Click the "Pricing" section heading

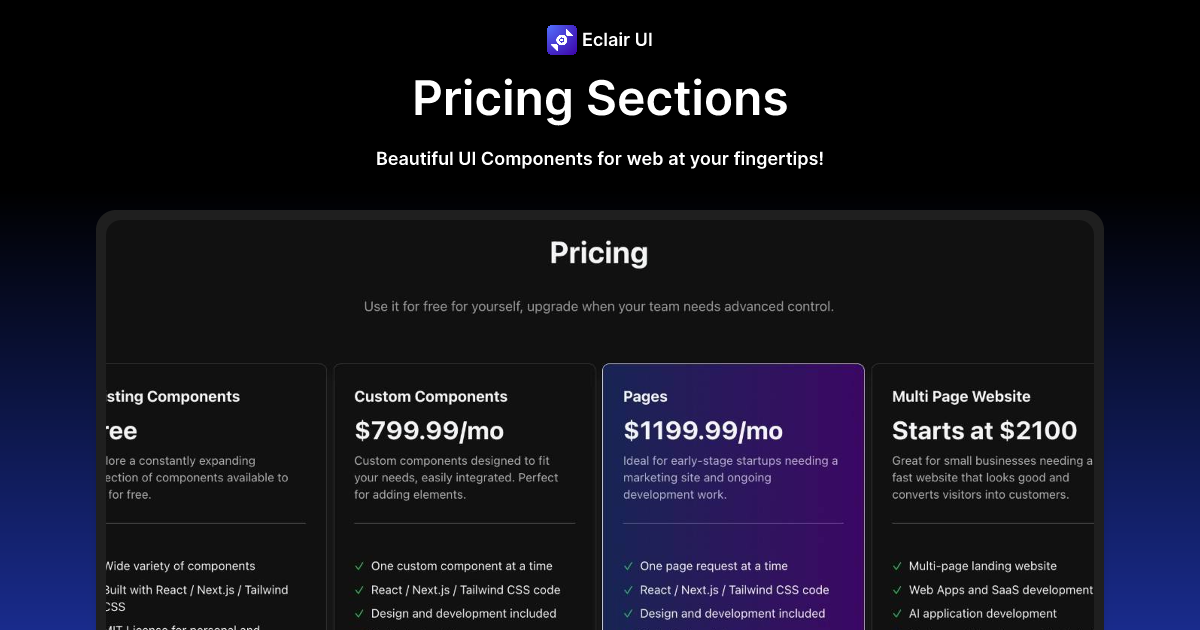599,253
